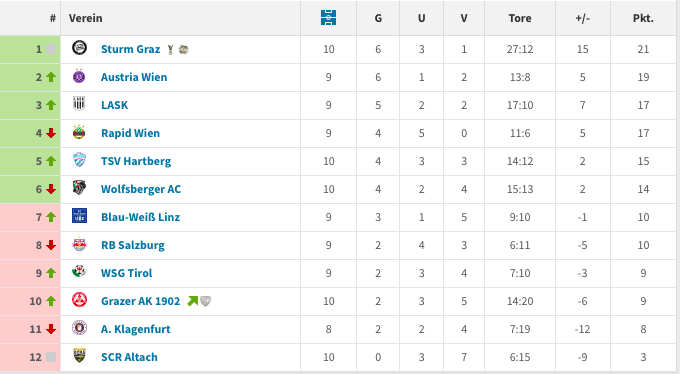This screenshot has height=374, width=680.
Task: Click the SCR Altach club crest
Action: click(x=79, y=356)
